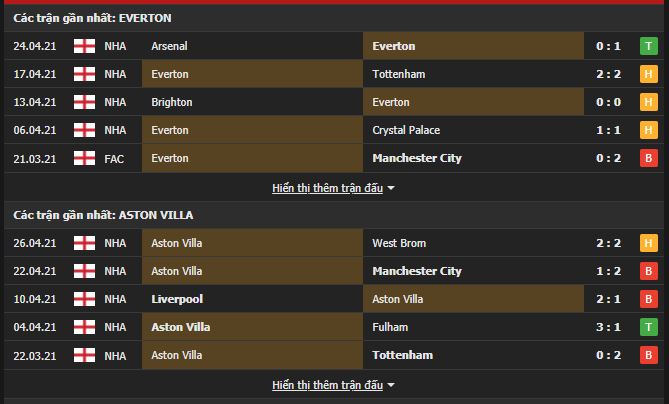Click H result badge for Everton vs Tottenham
Viewport: 669px width, 404px height.
click(648, 74)
